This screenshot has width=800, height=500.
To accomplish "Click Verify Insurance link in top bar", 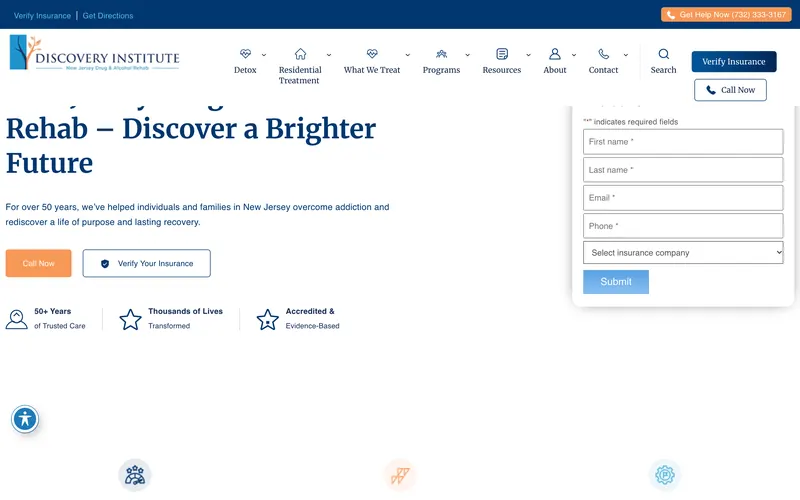I will coord(42,16).
